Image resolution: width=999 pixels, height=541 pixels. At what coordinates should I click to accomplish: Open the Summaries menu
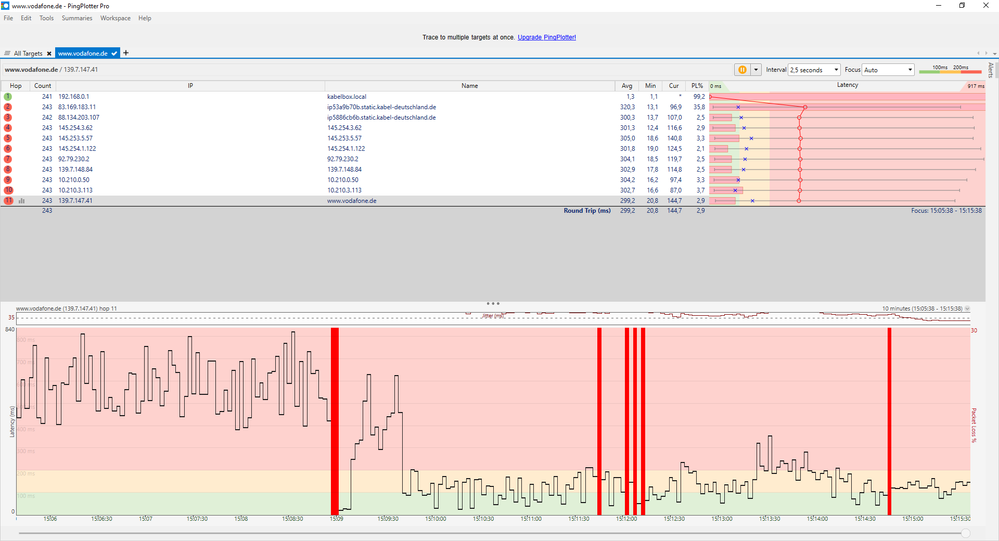pyautogui.click(x=77, y=18)
